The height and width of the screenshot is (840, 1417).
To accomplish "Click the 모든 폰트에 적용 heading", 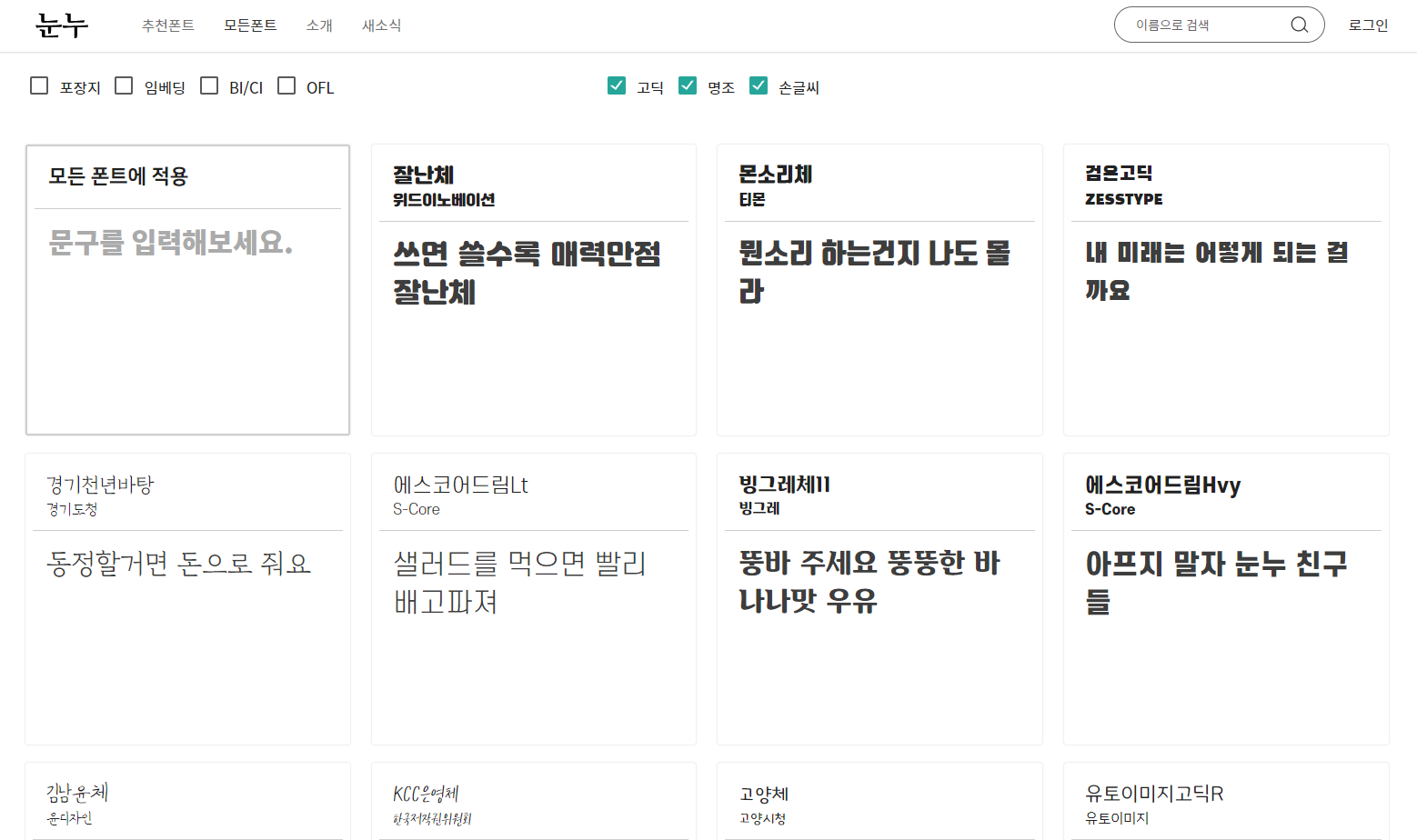I will pyautogui.click(x=118, y=176).
